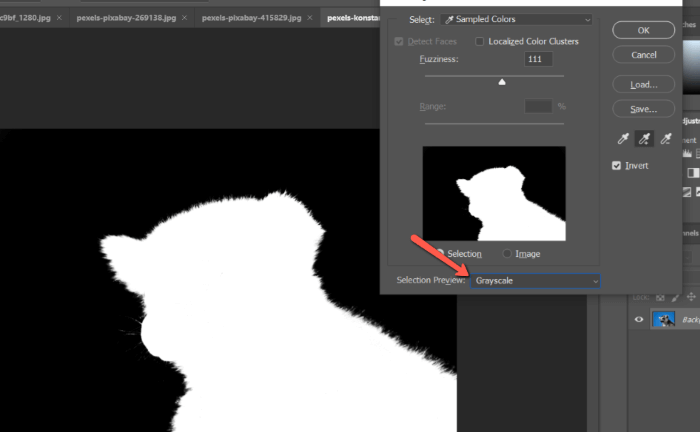Click the Fuzziness value field

click(x=539, y=60)
